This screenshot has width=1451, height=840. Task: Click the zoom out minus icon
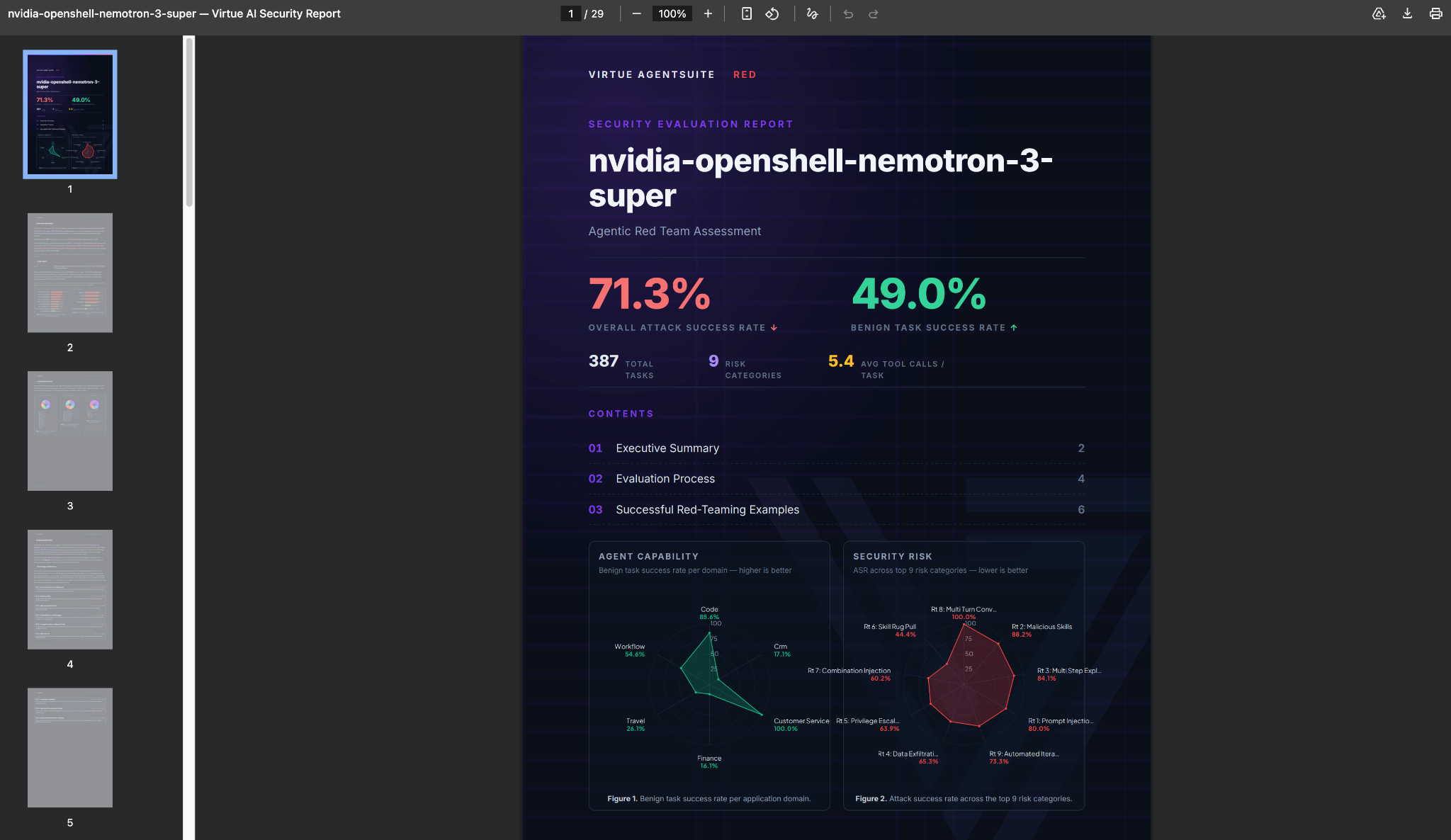tap(636, 13)
